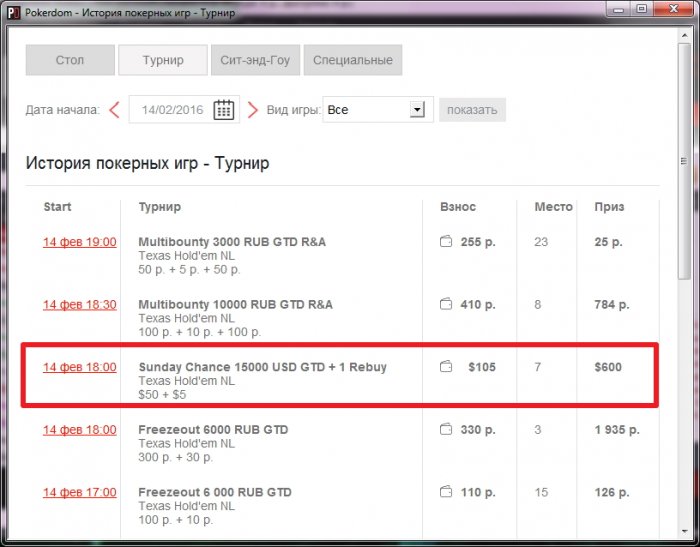700x547 pixels.
Task: Click the $600 prize value
Action: point(608,367)
